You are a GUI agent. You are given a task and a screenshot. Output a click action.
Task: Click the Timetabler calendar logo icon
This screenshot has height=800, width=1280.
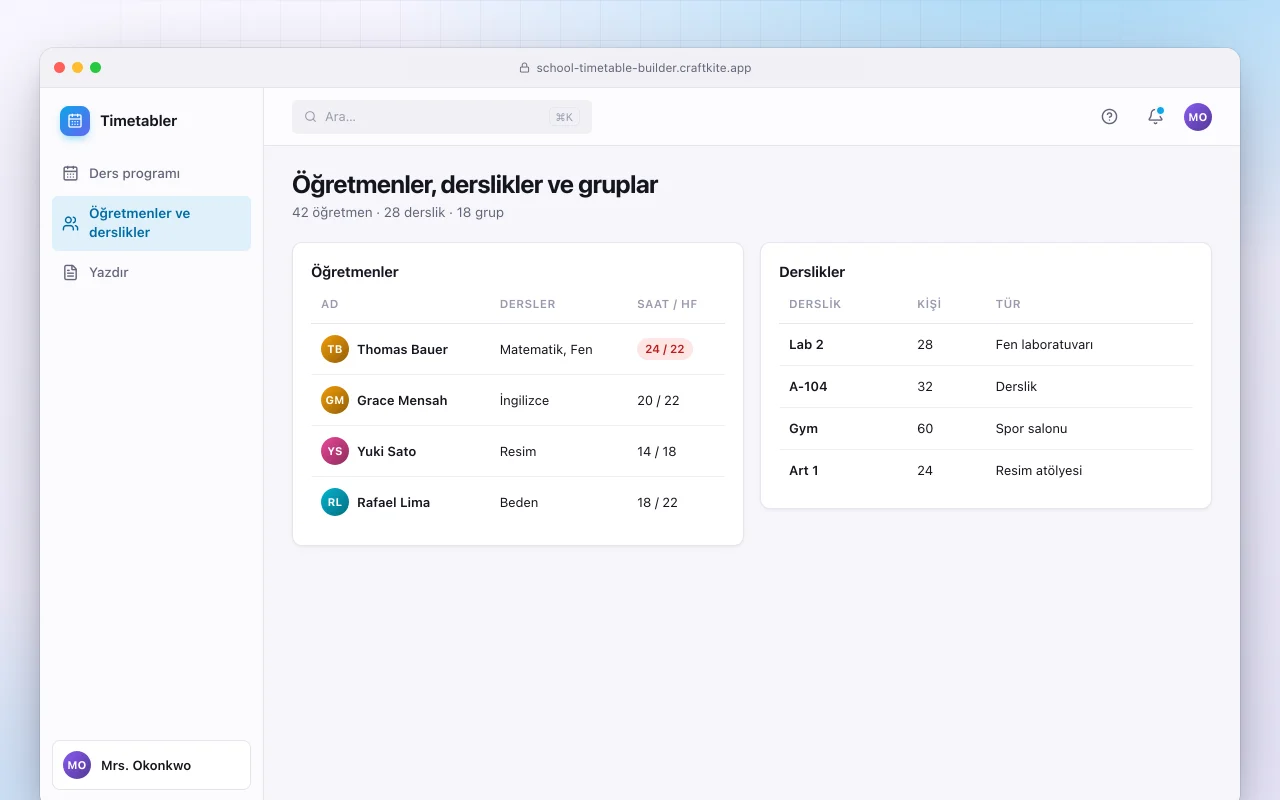click(75, 121)
